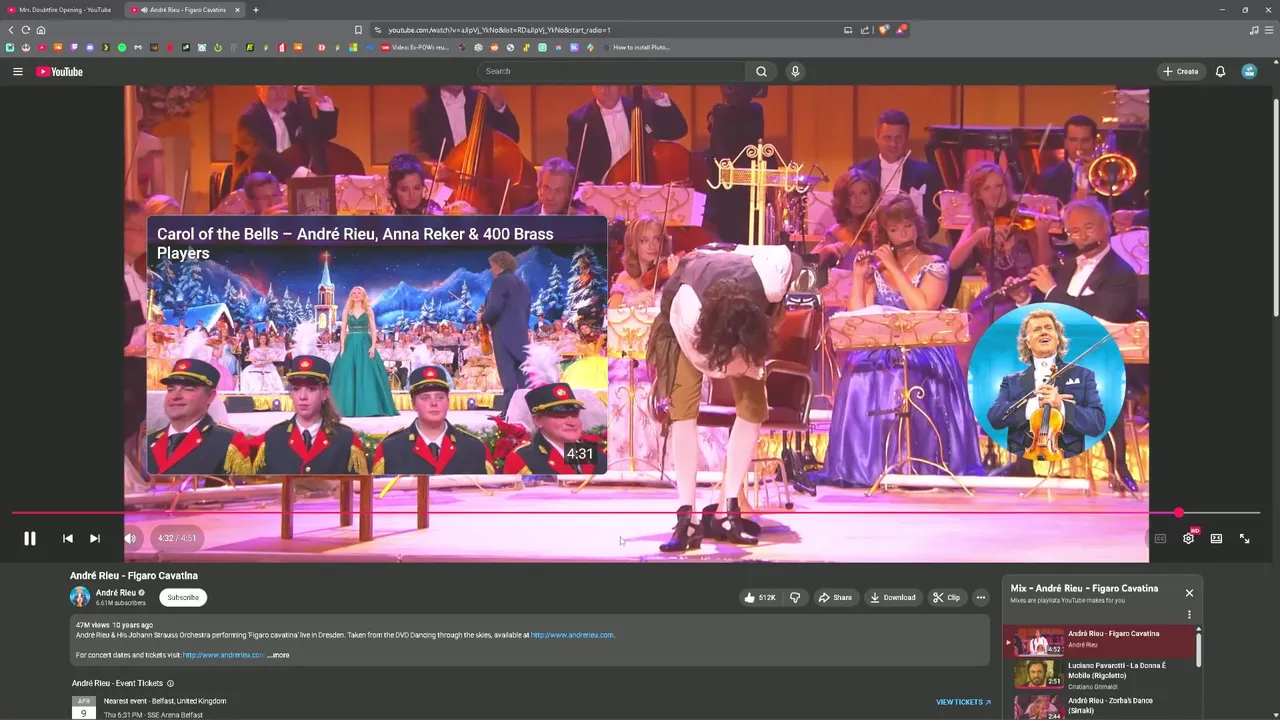Like the video with 512K likes
The image size is (1280, 720).
(x=760, y=597)
